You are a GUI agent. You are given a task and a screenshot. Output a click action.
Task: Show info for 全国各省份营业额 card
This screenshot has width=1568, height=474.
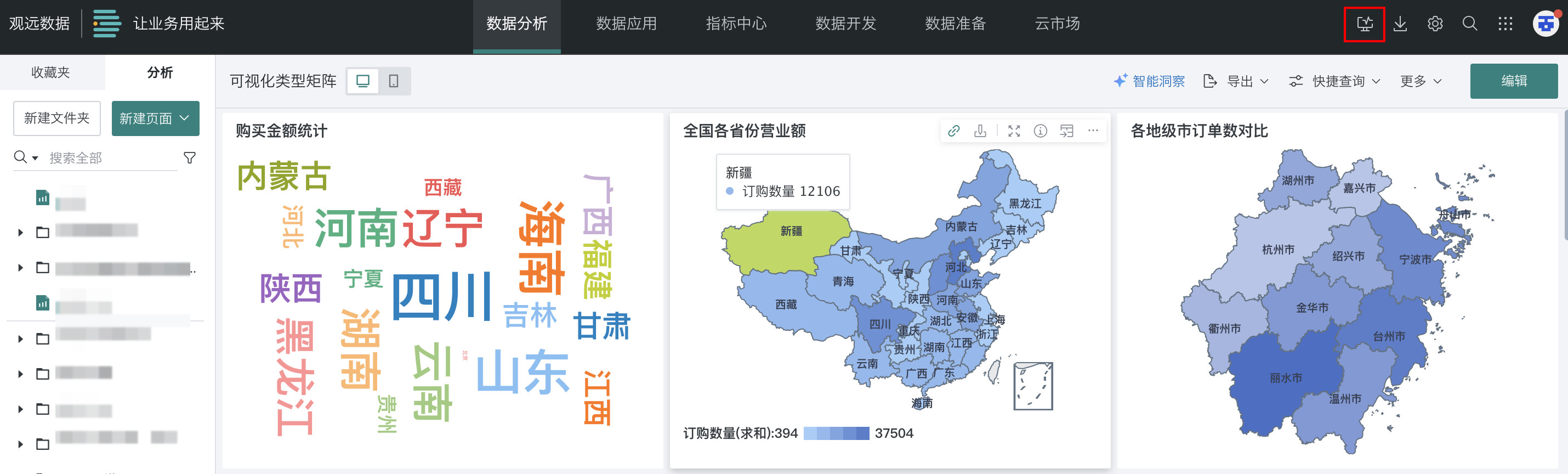tap(1040, 131)
